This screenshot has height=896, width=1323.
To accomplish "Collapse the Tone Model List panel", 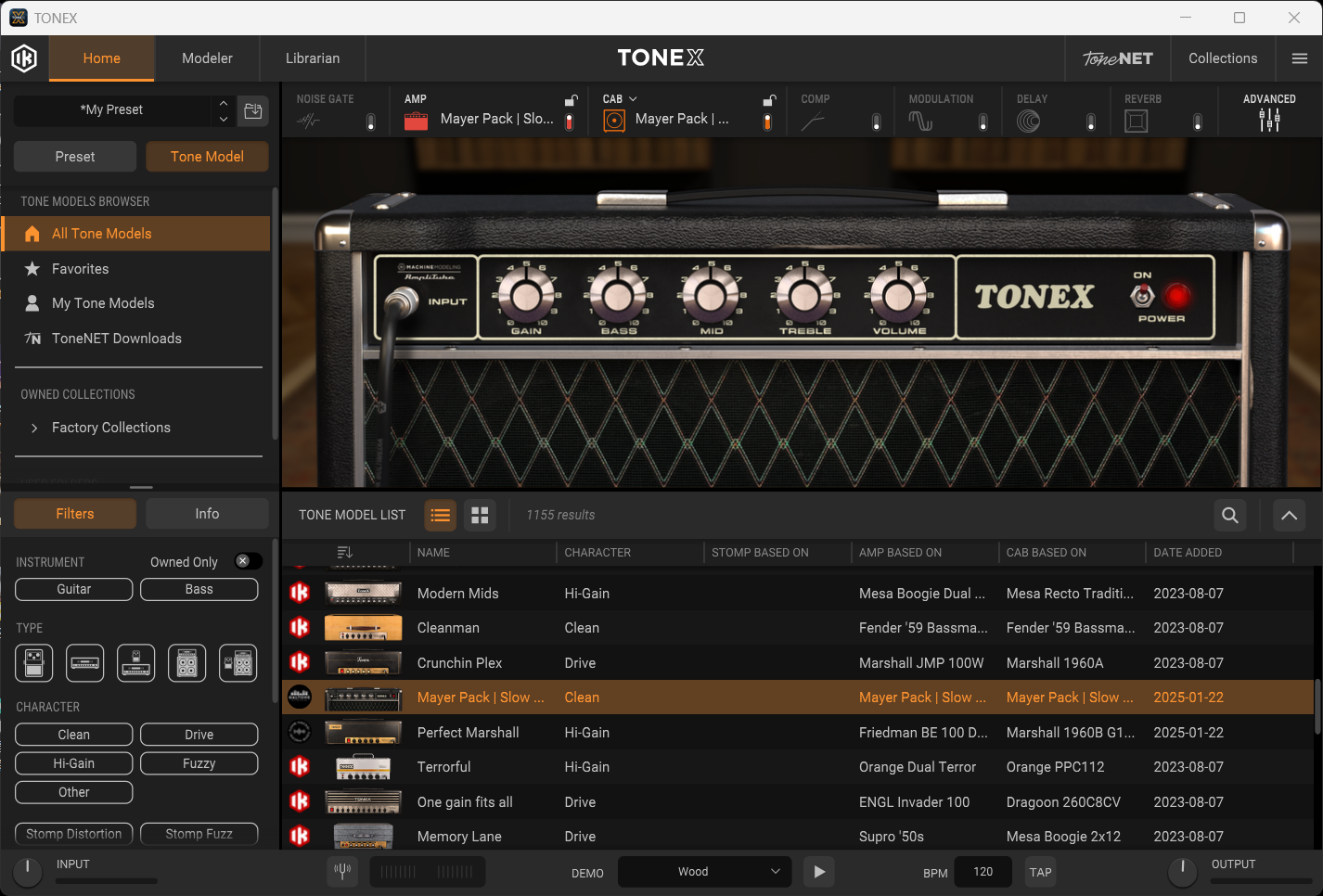I will coord(1289,515).
